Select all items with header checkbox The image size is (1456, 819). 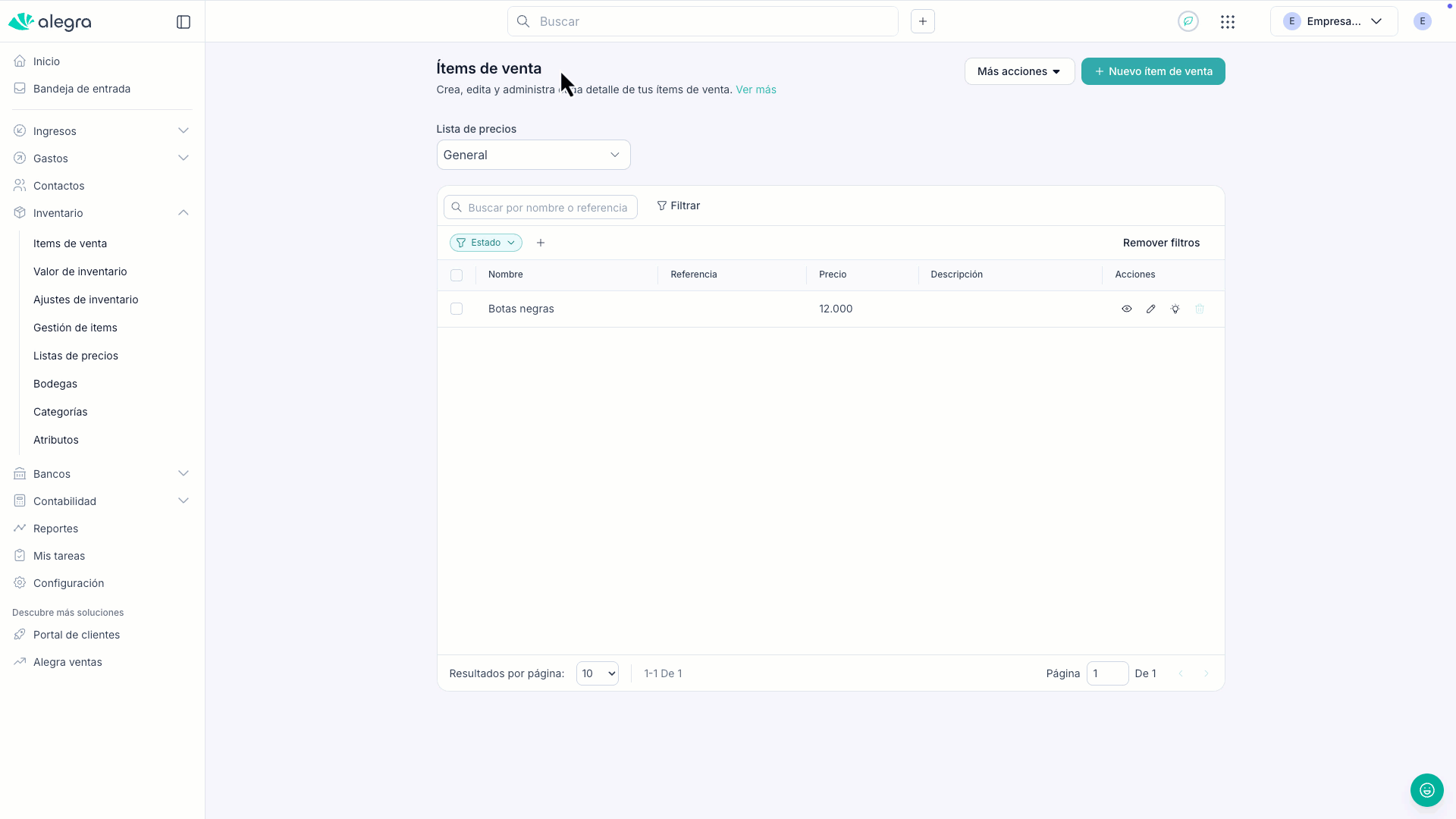(x=457, y=275)
